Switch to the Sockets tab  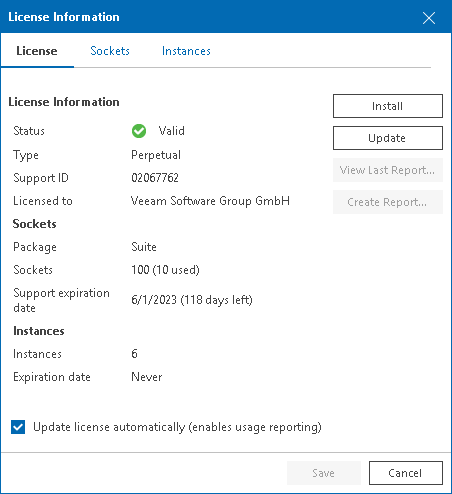(x=110, y=51)
